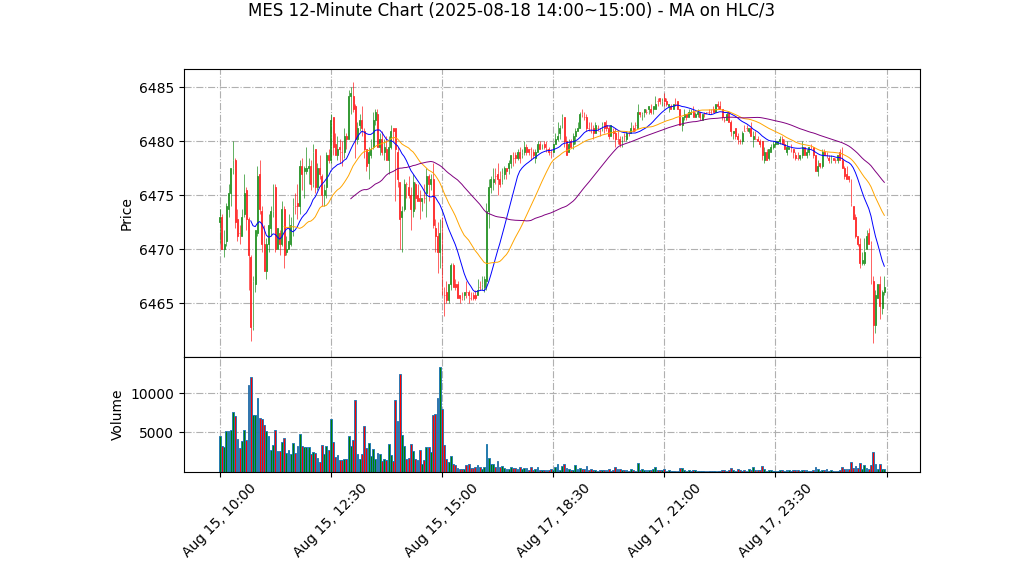Click the Aug 15, 10:00 time label
Image resolution: width=1022 pixels, height=575 pixels.
point(218,520)
